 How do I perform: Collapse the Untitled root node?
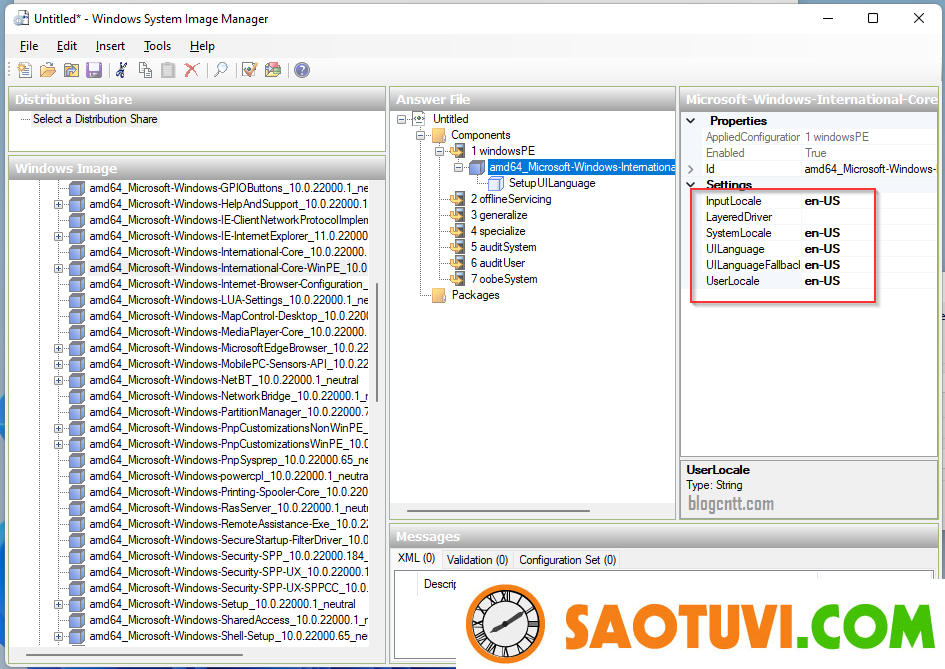(x=401, y=119)
